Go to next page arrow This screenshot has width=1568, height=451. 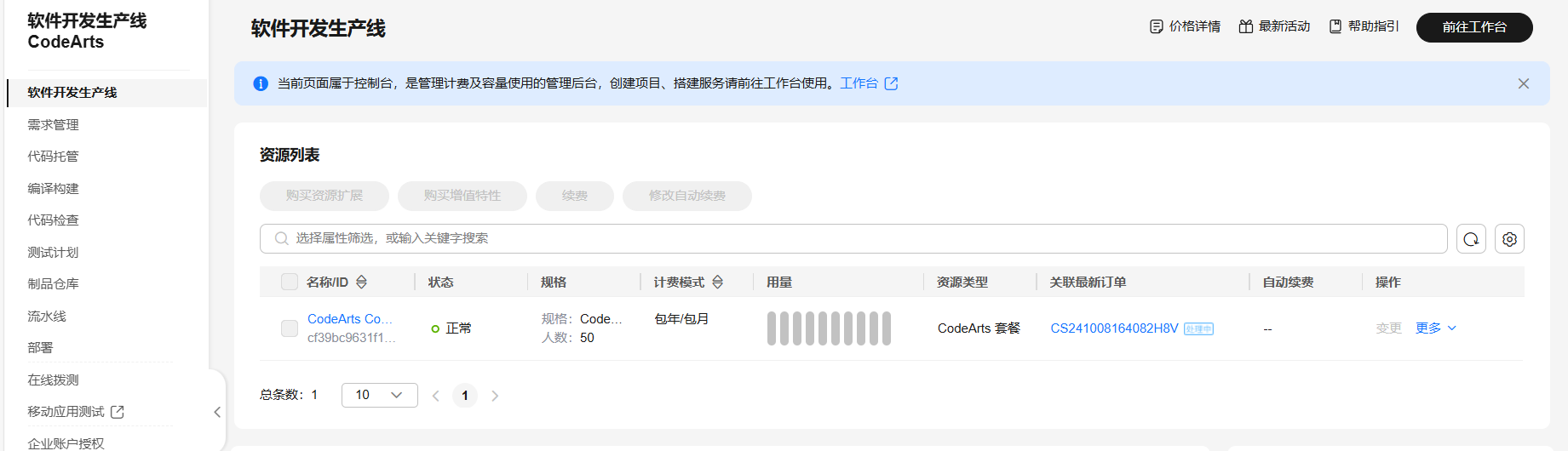[x=495, y=396]
